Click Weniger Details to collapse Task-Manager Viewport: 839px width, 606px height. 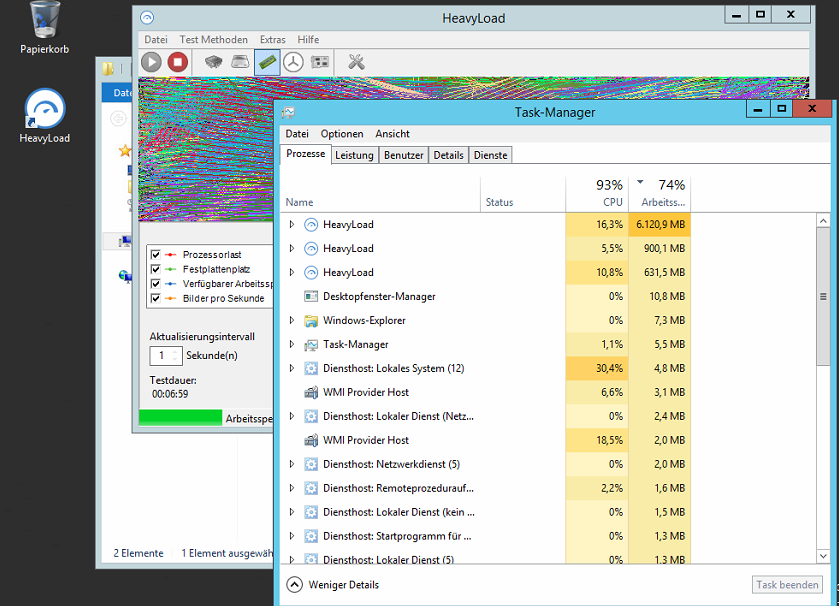(x=333, y=585)
